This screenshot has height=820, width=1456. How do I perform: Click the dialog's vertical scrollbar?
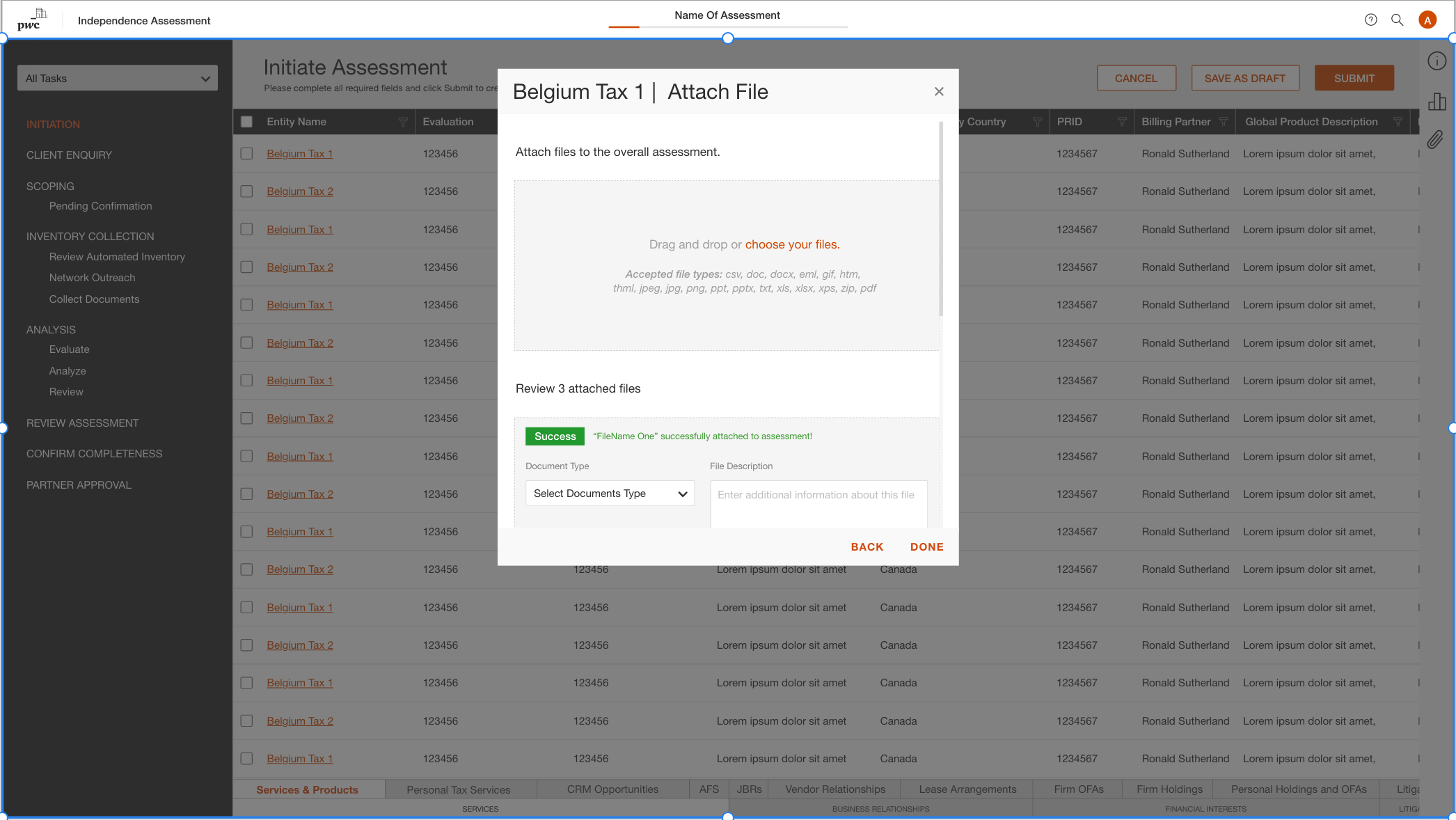point(940,219)
